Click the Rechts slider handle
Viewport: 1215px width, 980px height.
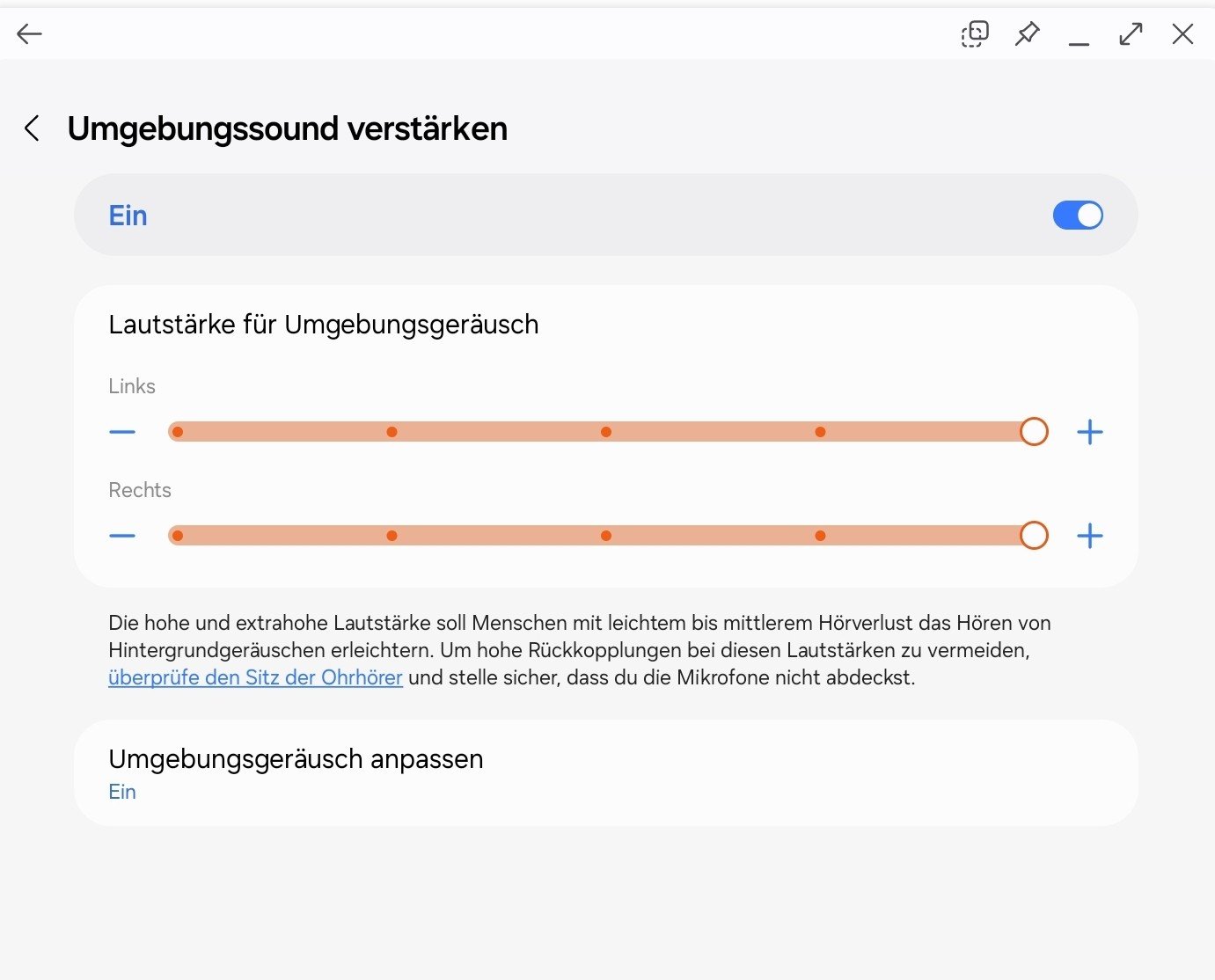1034,536
